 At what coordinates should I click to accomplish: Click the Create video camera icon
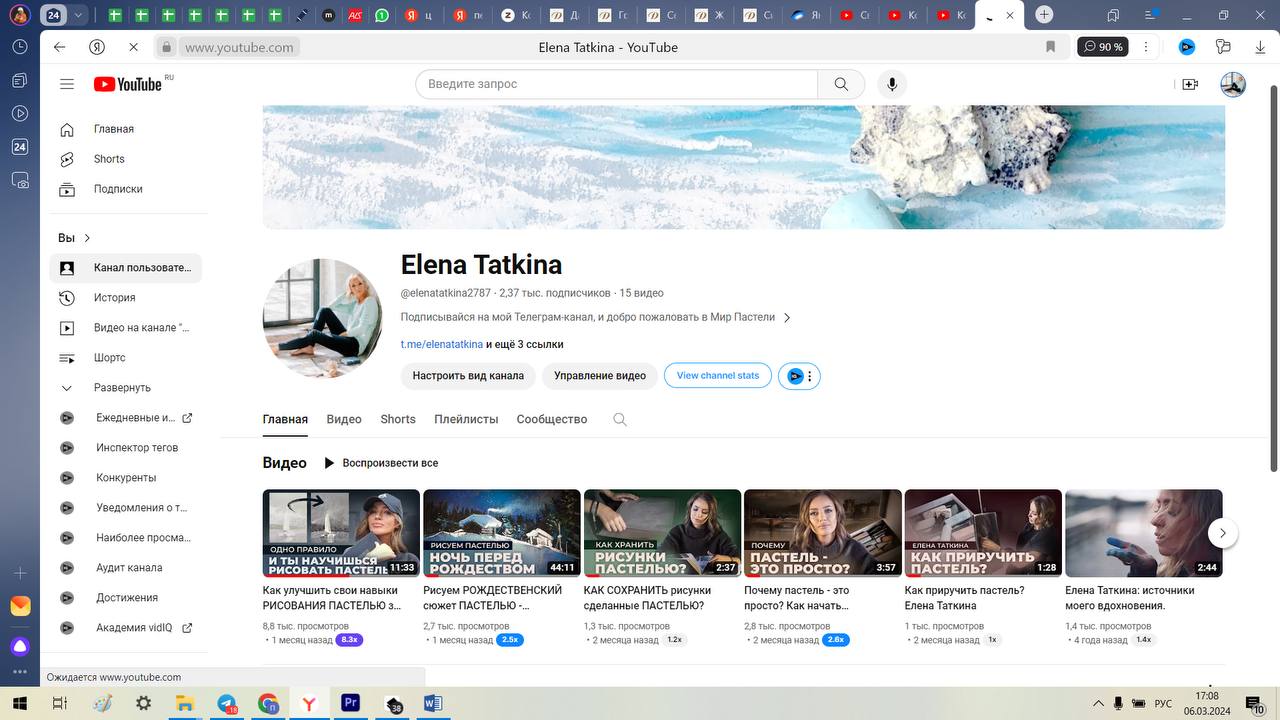[x=1189, y=85]
